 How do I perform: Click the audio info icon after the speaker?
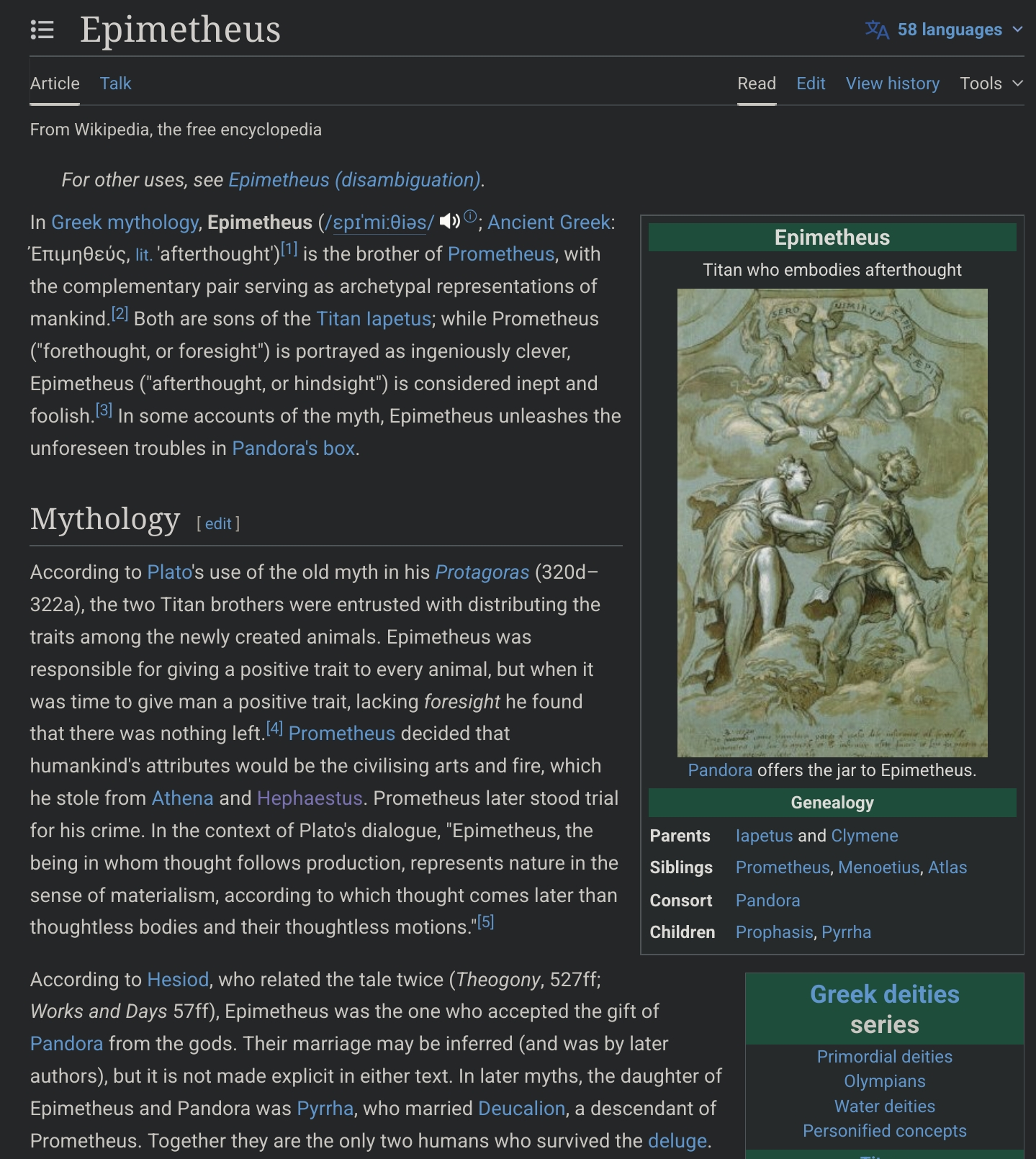tap(470, 216)
